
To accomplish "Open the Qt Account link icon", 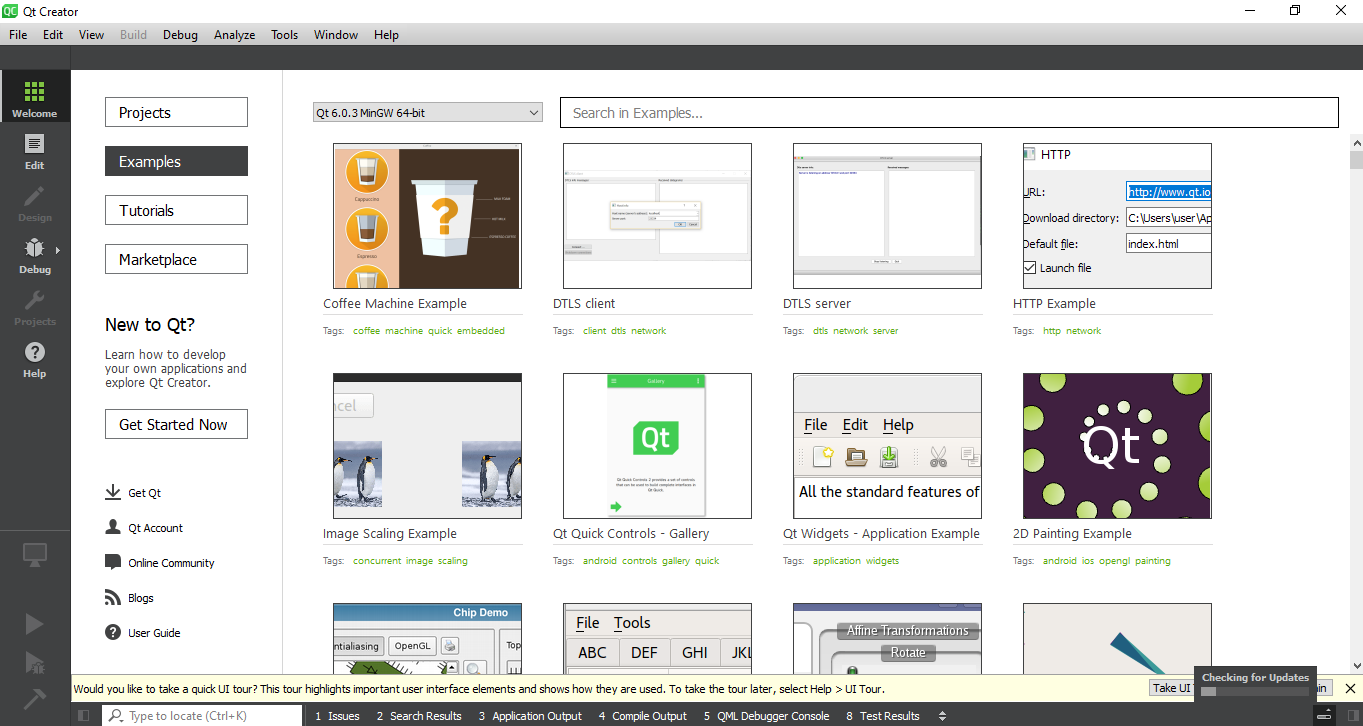I will pyautogui.click(x=113, y=528).
